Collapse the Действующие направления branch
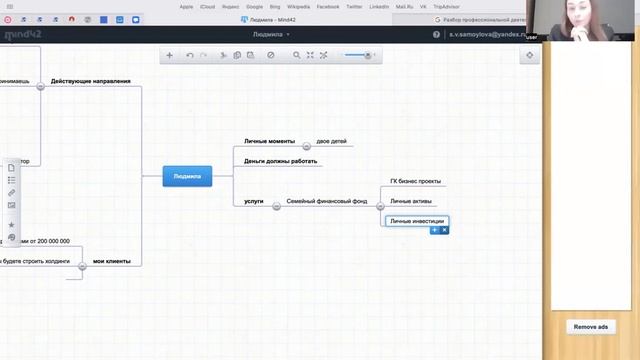Image resolution: width=640 pixels, height=360 pixels. [40, 86]
